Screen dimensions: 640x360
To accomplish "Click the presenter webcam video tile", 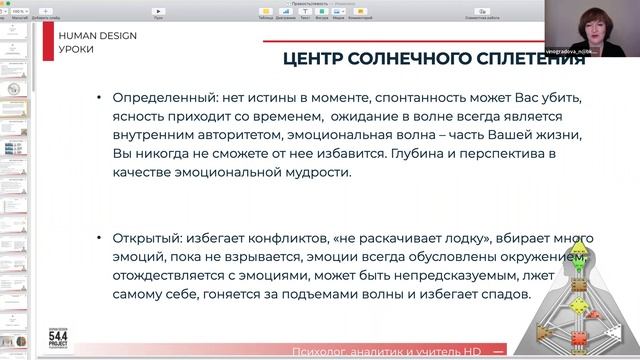I will (592, 29).
